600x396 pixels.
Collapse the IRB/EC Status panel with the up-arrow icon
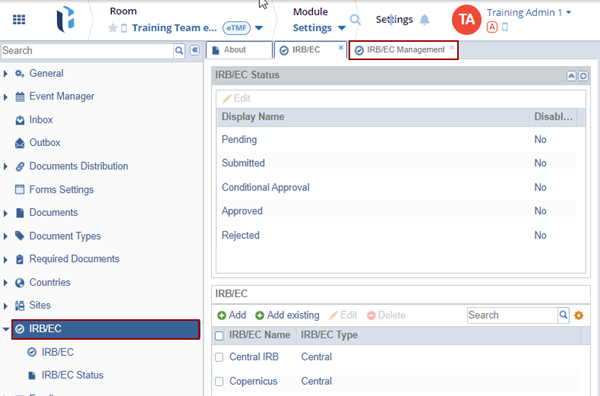tap(571, 76)
